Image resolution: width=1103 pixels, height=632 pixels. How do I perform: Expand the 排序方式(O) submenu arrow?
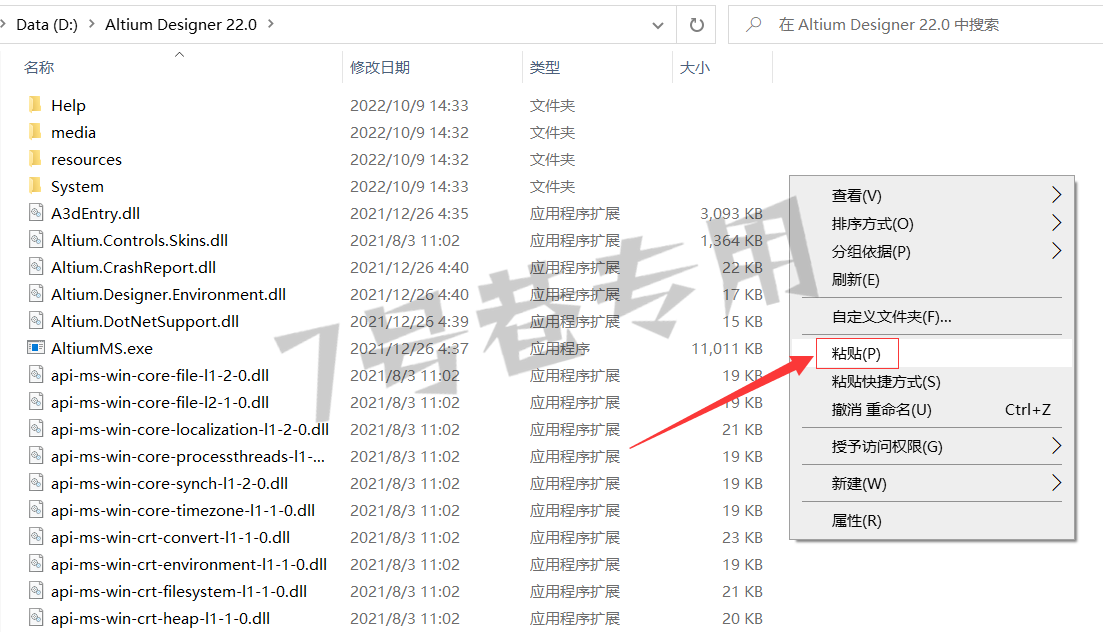click(x=1056, y=223)
